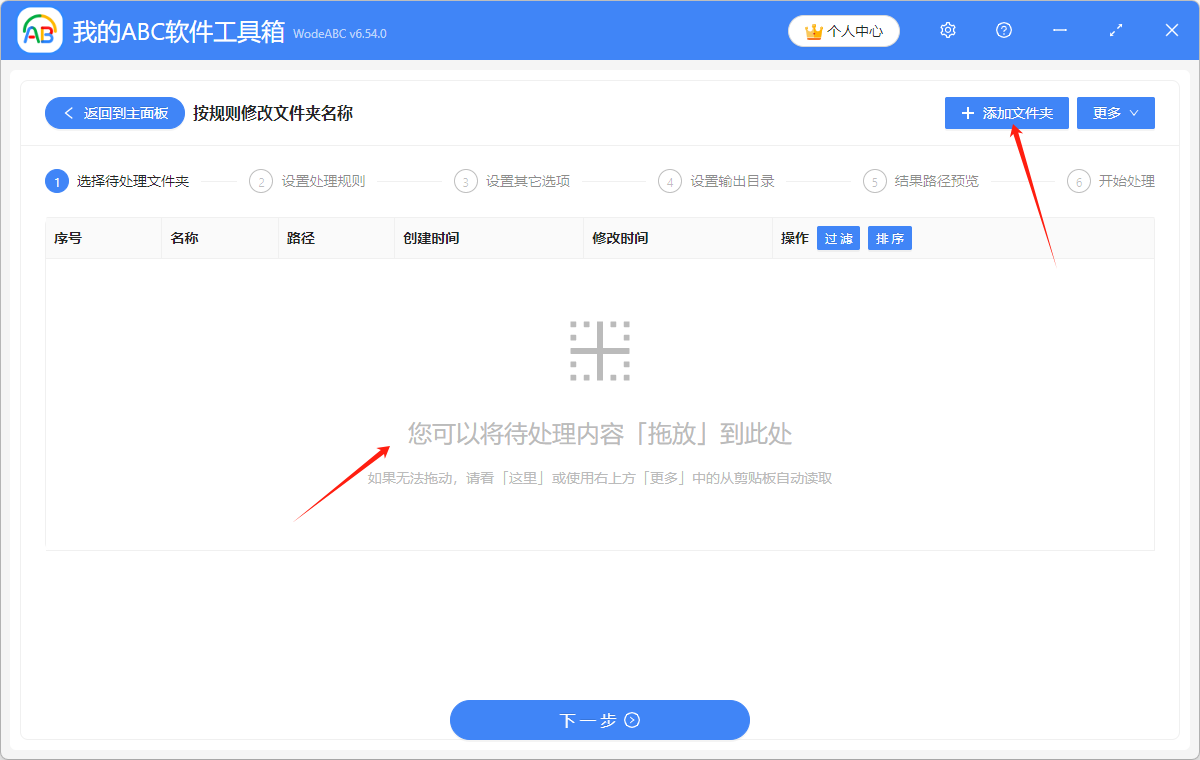Viewport: 1200px width, 760px height.
Task: Open the help question mark icon
Action: pyautogui.click(x=1003, y=30)
